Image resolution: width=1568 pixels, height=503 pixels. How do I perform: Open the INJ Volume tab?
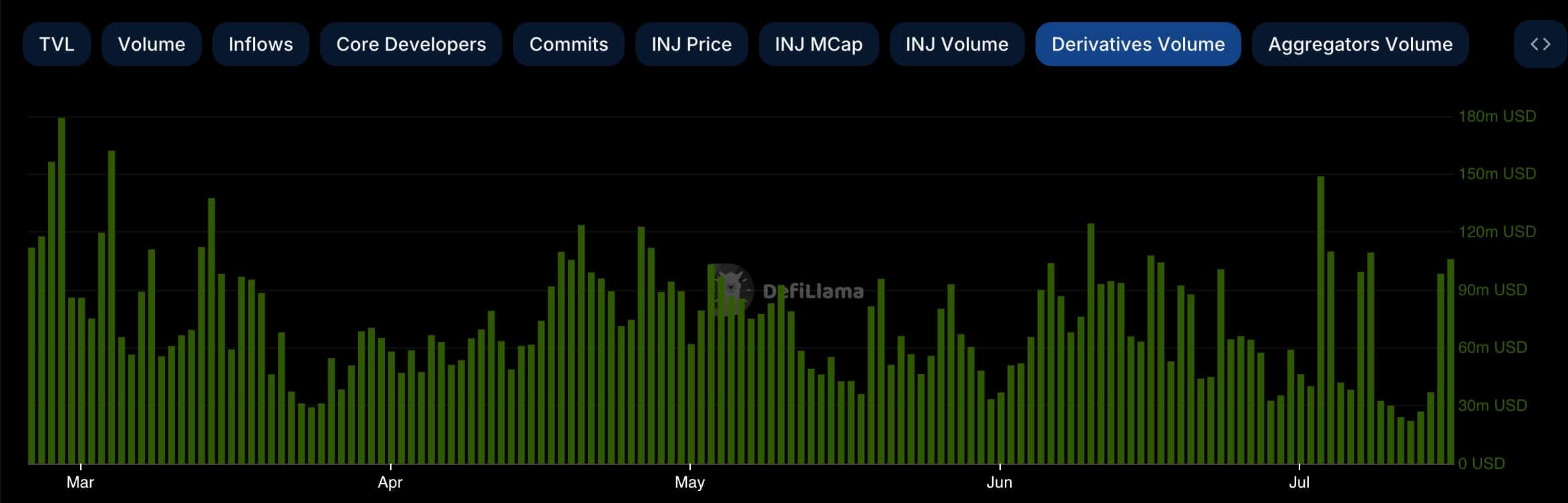coord(957,44)
